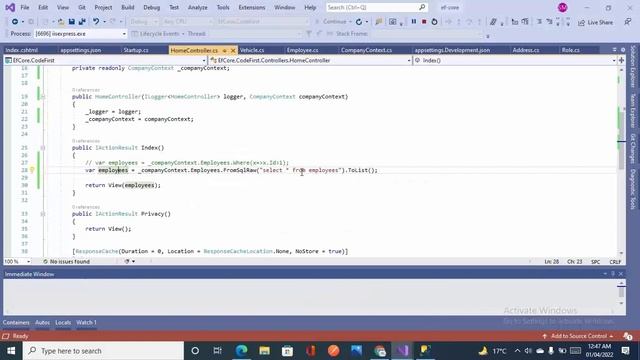The image size is (640, 360).
Task: Click the Search (Ctrl+Q) box
Action: 376,7
